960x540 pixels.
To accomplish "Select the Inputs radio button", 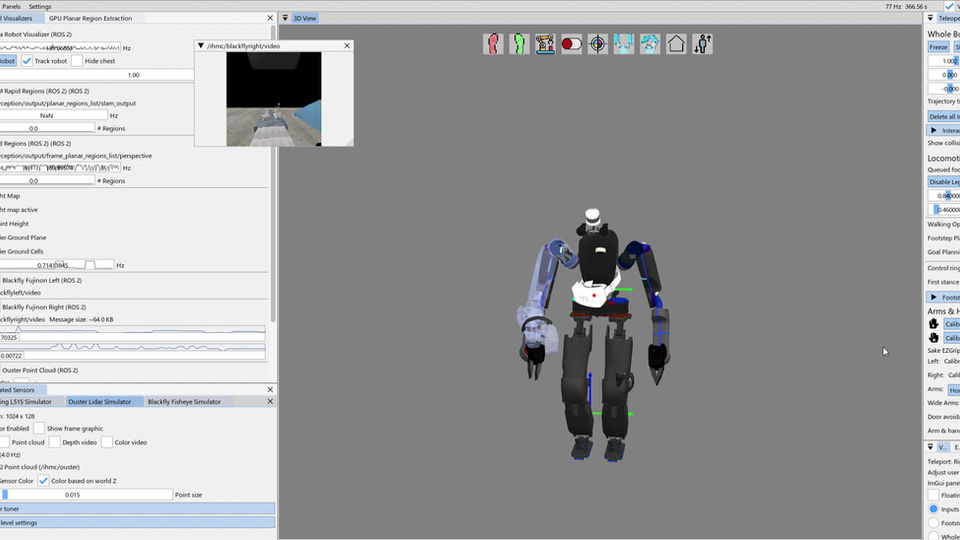I will pos(933,509).
